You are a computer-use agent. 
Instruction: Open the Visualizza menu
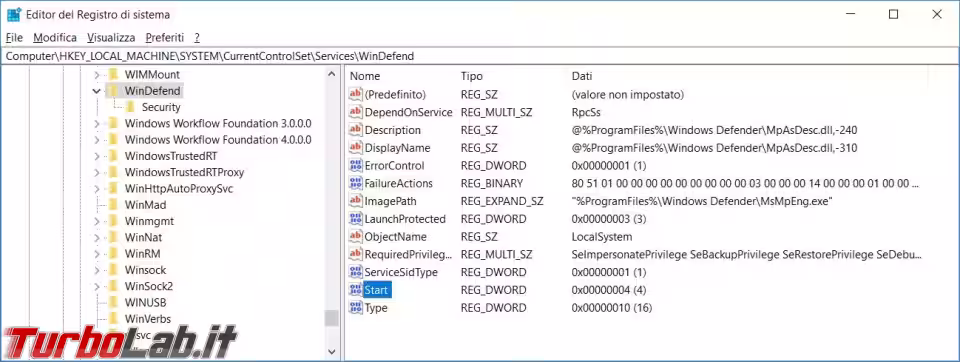111,37
